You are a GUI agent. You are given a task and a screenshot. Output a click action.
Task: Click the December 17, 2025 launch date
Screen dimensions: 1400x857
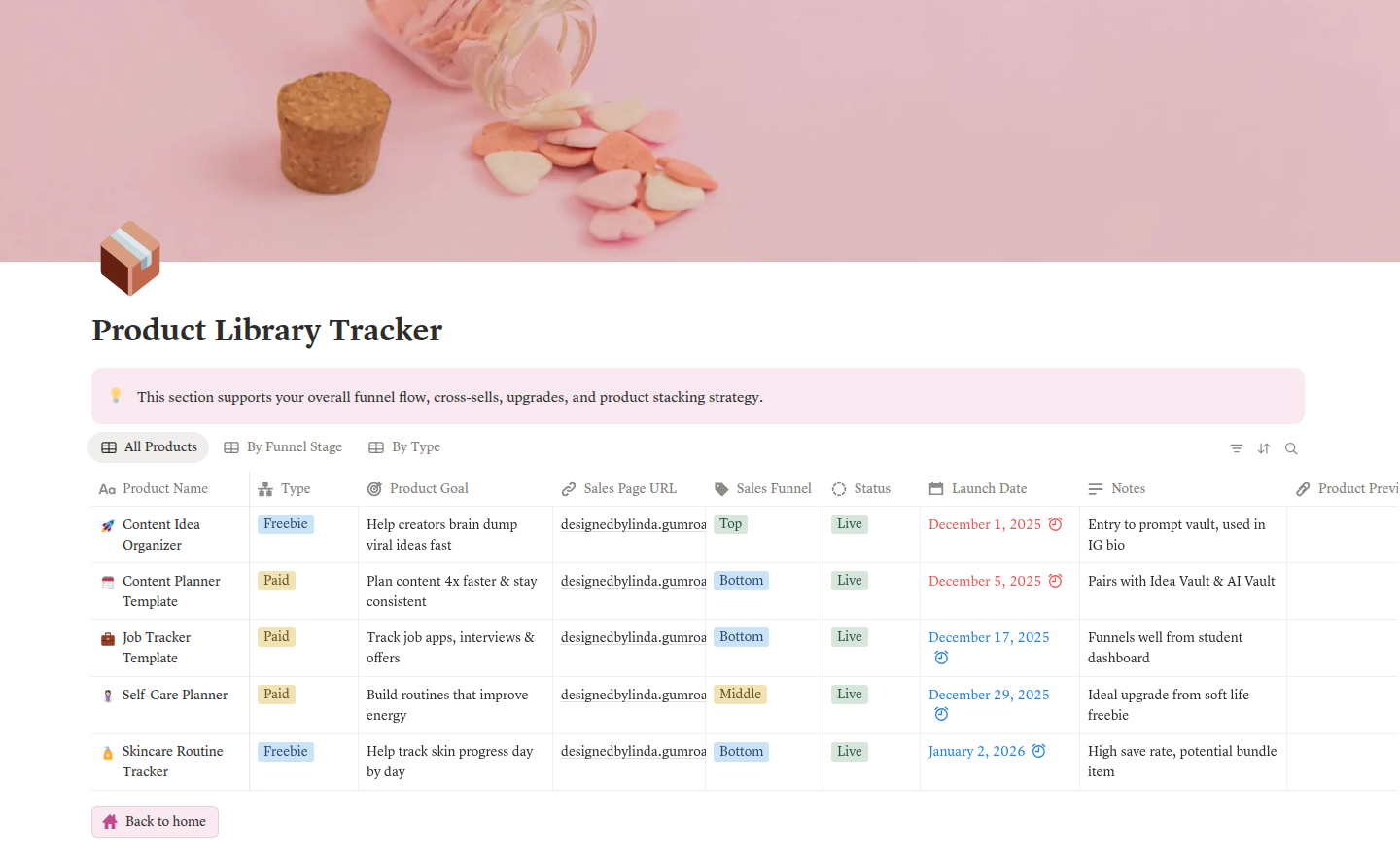(x=989, y=637)
